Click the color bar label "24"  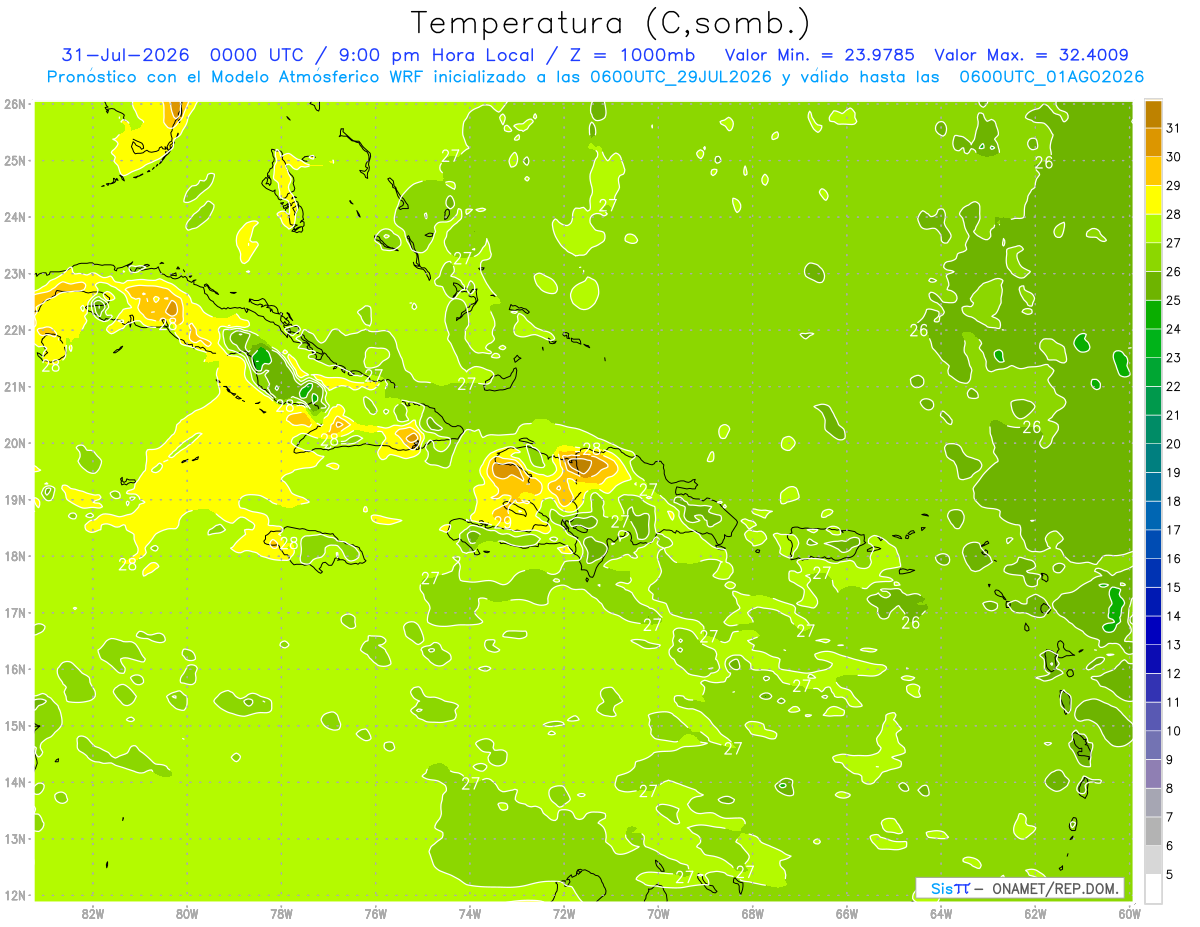1173,329
